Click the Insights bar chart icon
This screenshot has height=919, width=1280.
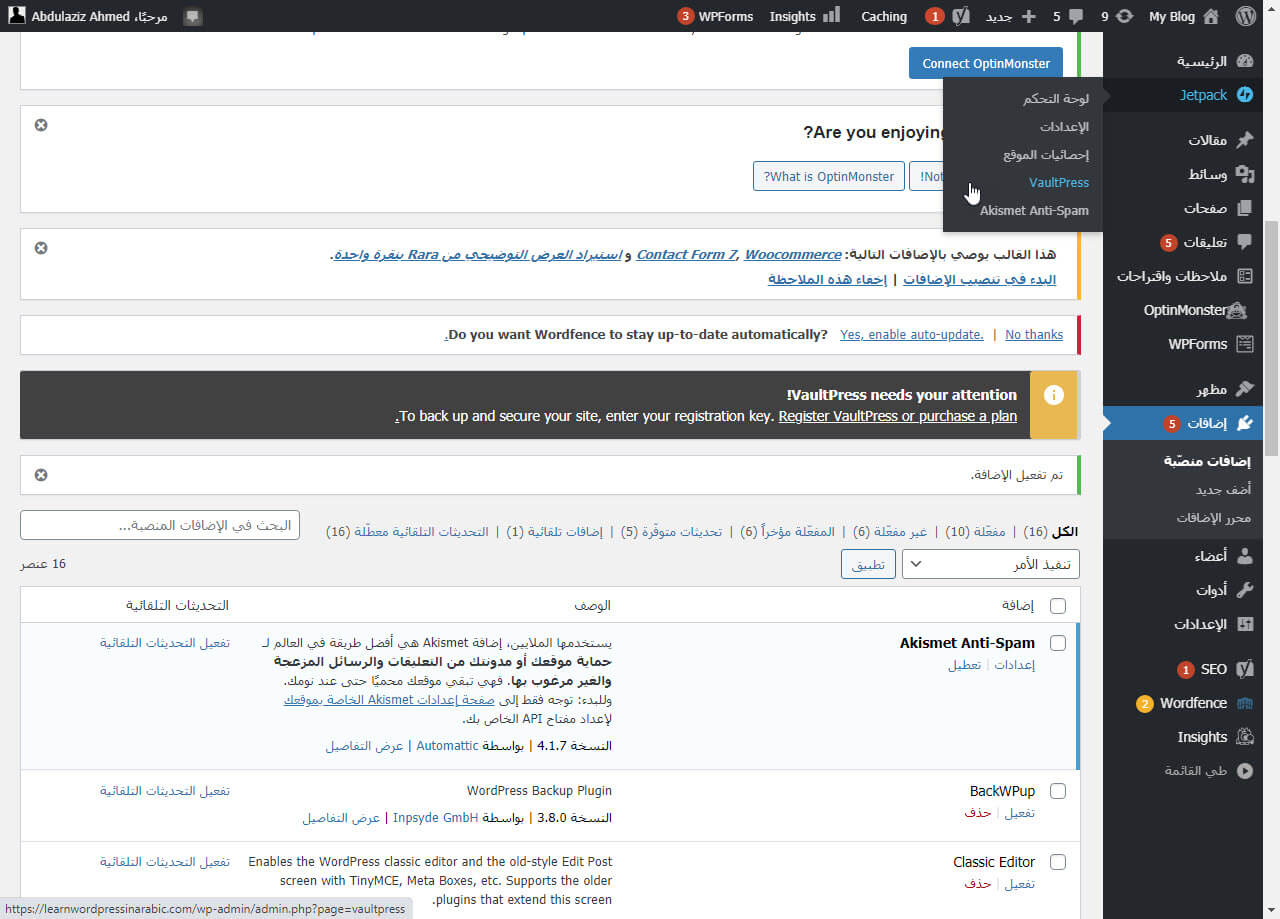[x=831, y=16]
